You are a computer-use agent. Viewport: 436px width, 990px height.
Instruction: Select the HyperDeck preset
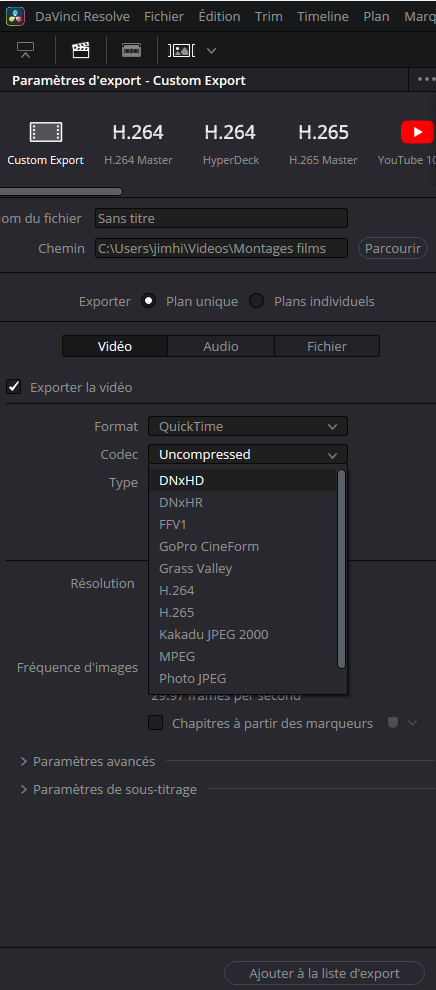230,144
